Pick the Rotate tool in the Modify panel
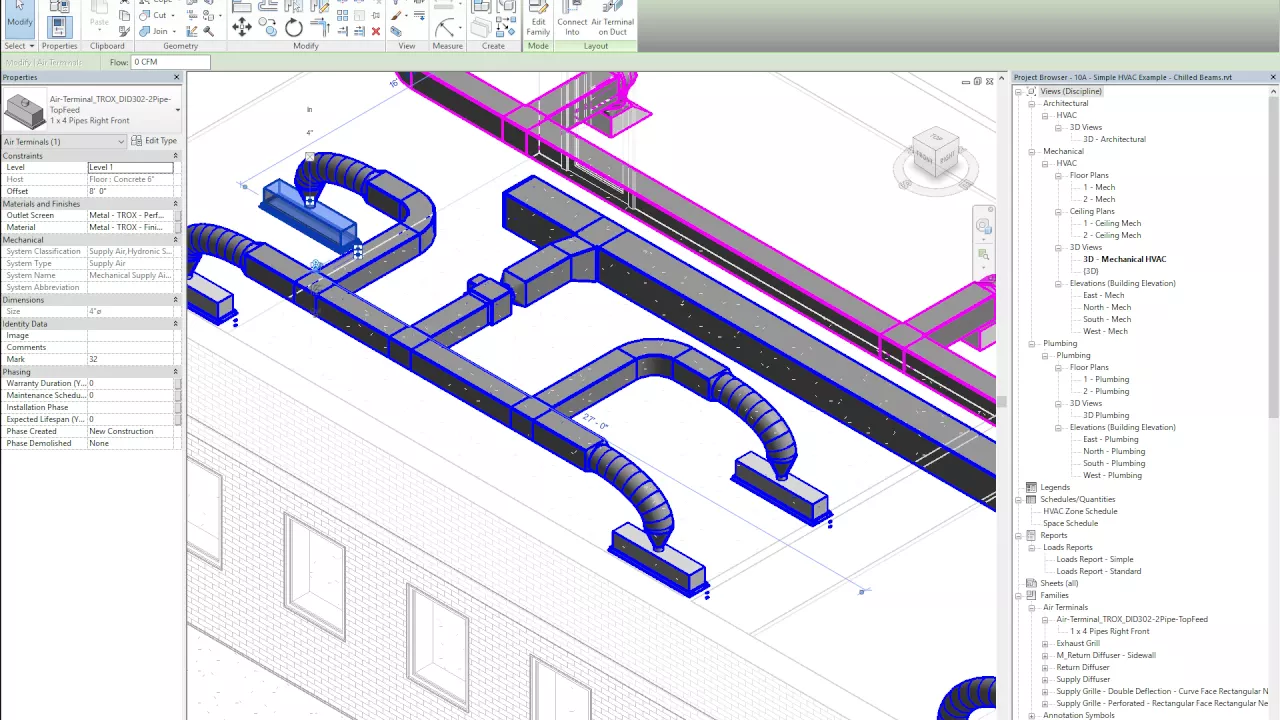Image resolution: width=1280 pixels, height=720 pixels. 293,28
